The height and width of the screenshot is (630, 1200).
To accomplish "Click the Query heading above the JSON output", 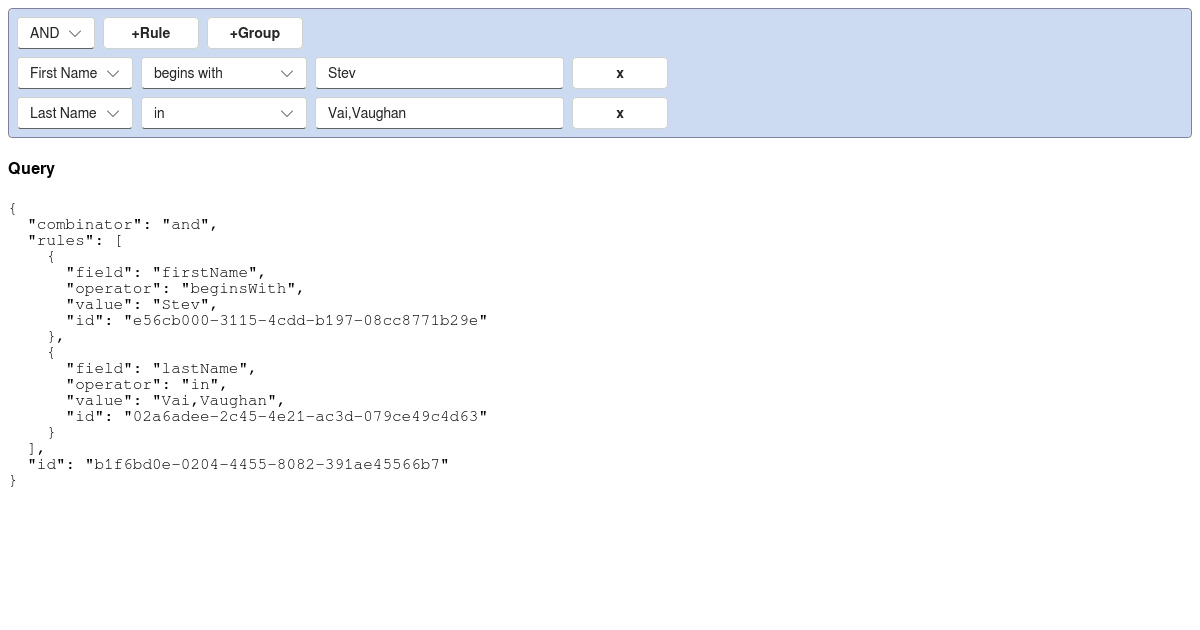I will tap(31, 169).
